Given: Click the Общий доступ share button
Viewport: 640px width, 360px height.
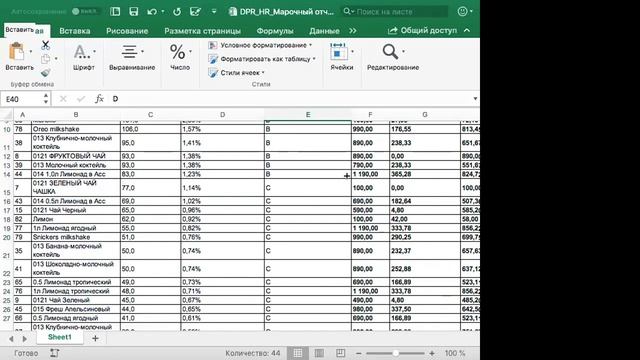Looking at the screenshot, I should coord(422,31).
